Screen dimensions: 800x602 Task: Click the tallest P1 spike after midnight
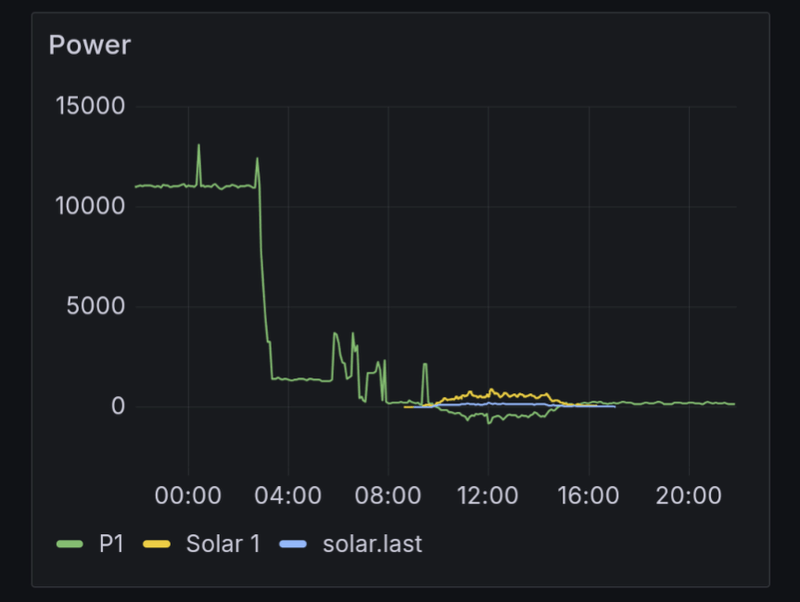(198, 146)
